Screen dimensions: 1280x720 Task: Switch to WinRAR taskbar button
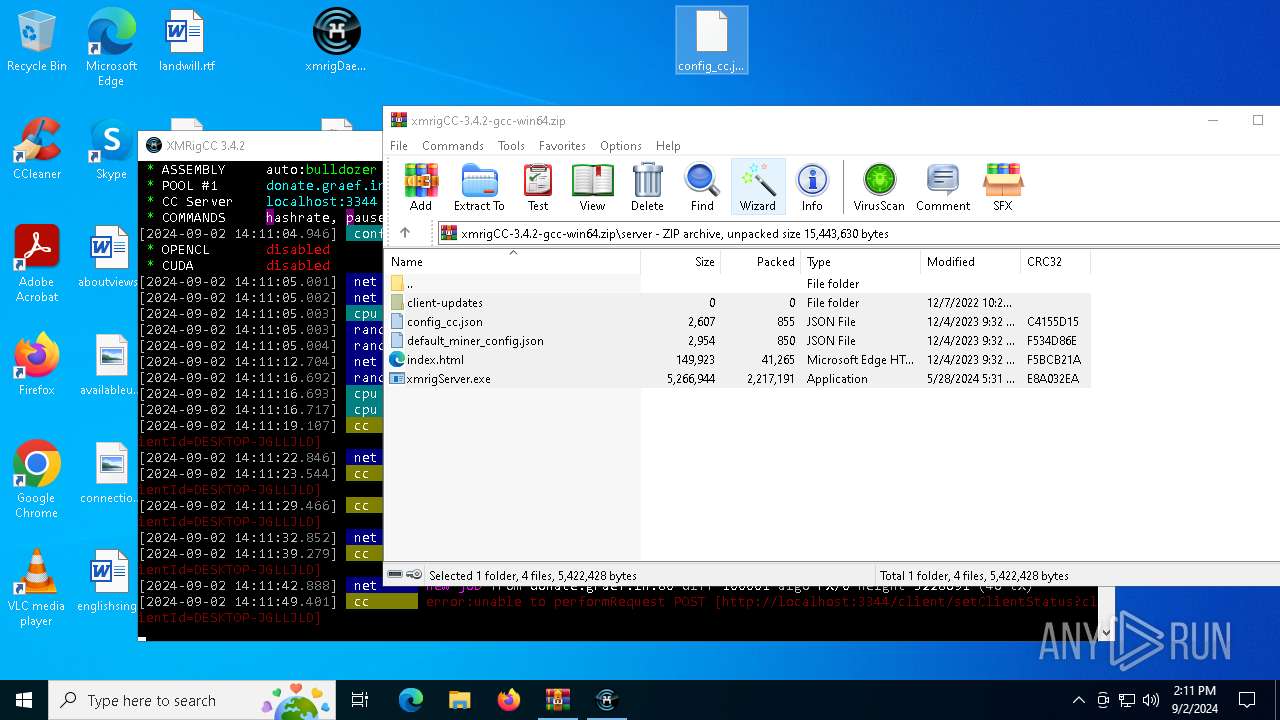[557, 700]
